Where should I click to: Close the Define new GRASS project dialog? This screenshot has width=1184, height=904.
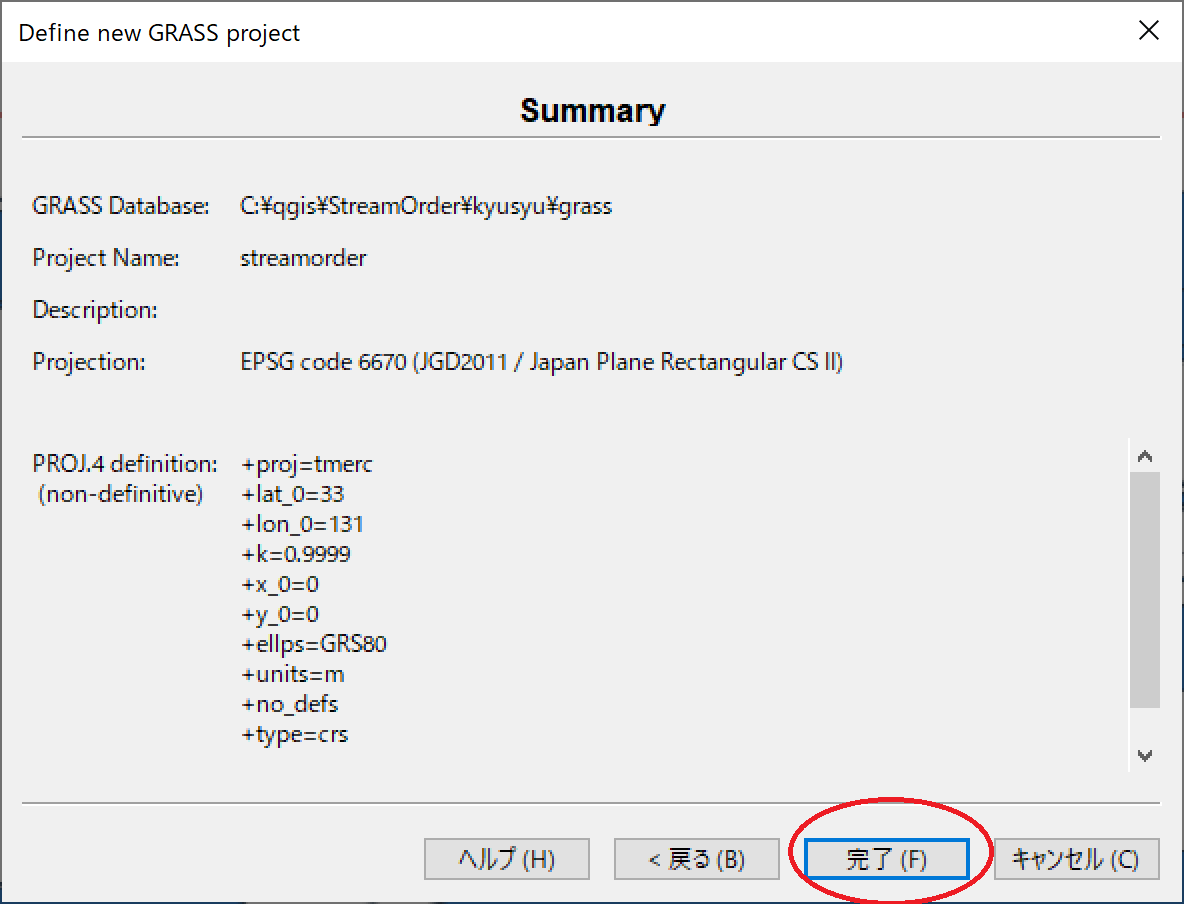tap(1149, 30)
